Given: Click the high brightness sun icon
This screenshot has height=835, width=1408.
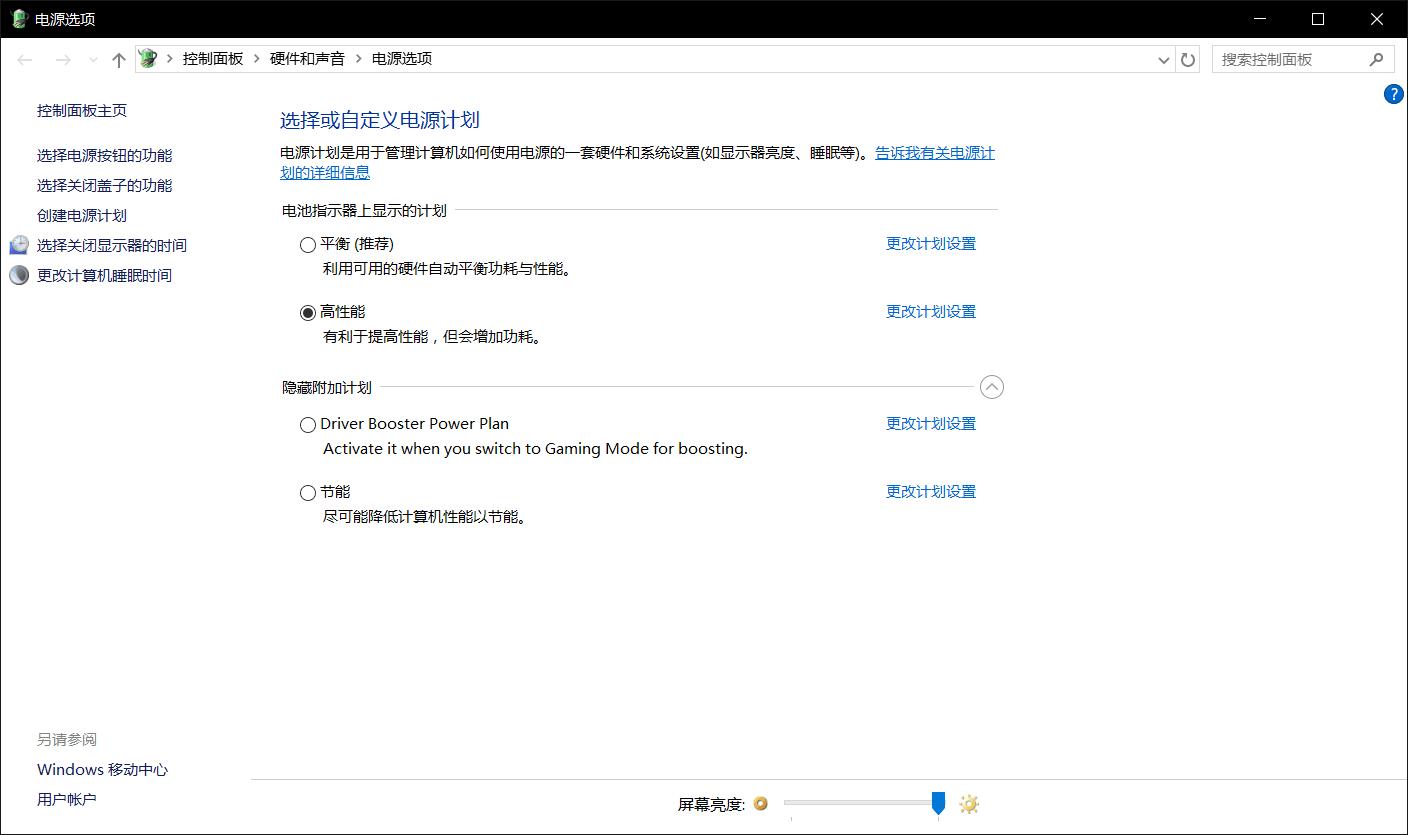Looking at the screenshot, I should click(x=968, y=804).
